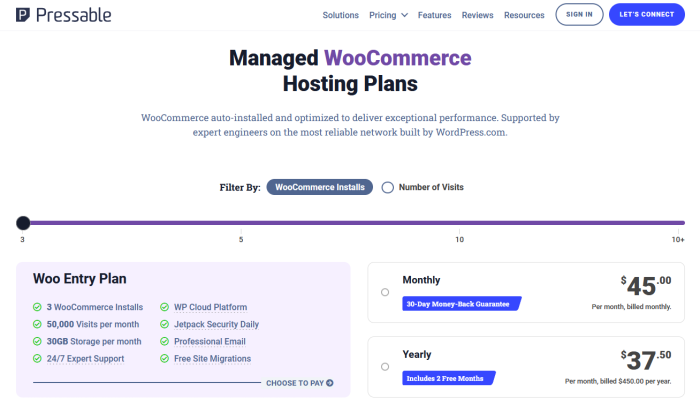Open the Solutions menu item

(341, 15)
